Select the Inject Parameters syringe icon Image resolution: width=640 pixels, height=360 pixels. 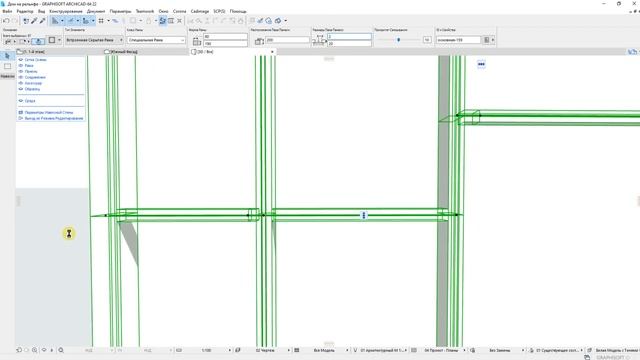[x=42, y=21]
